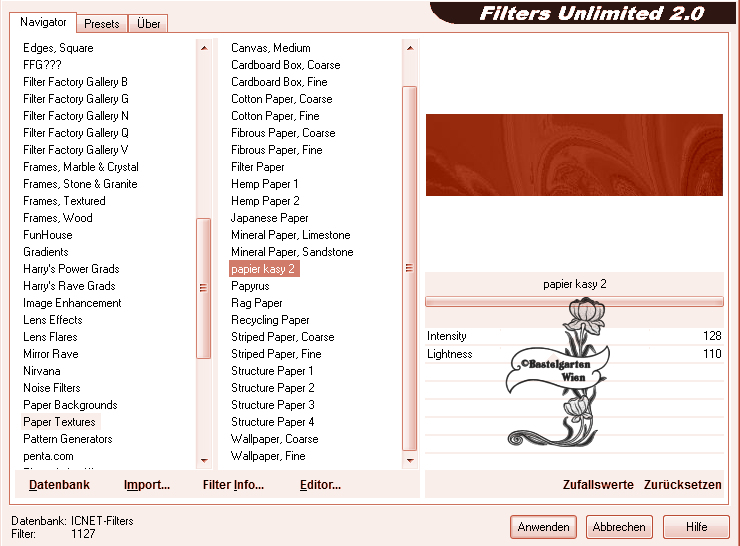Select Filter Factory Gallery V
This screenshot has width=740, height=546.
[76, 150]
